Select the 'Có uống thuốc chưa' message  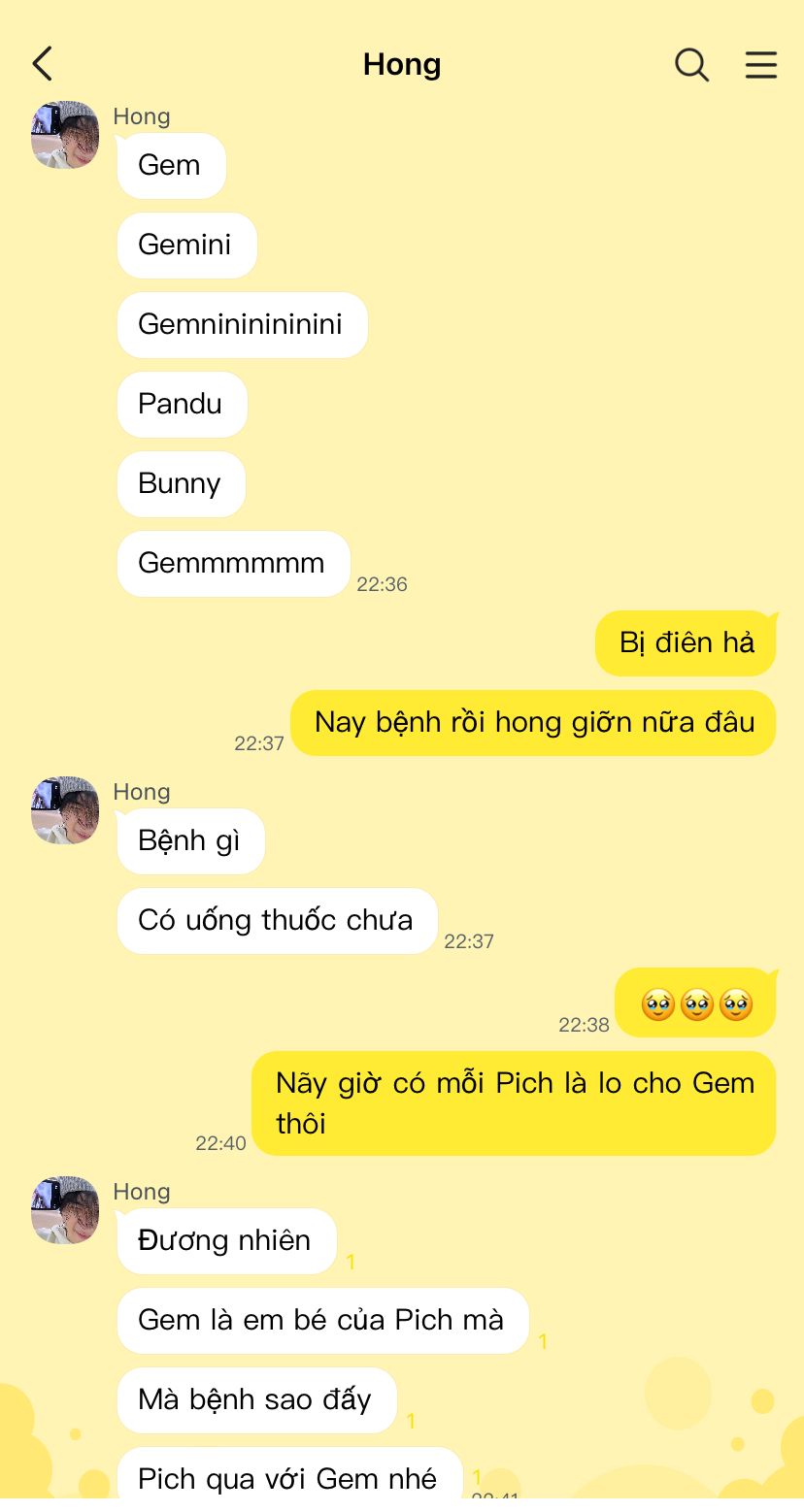[277, 921]
